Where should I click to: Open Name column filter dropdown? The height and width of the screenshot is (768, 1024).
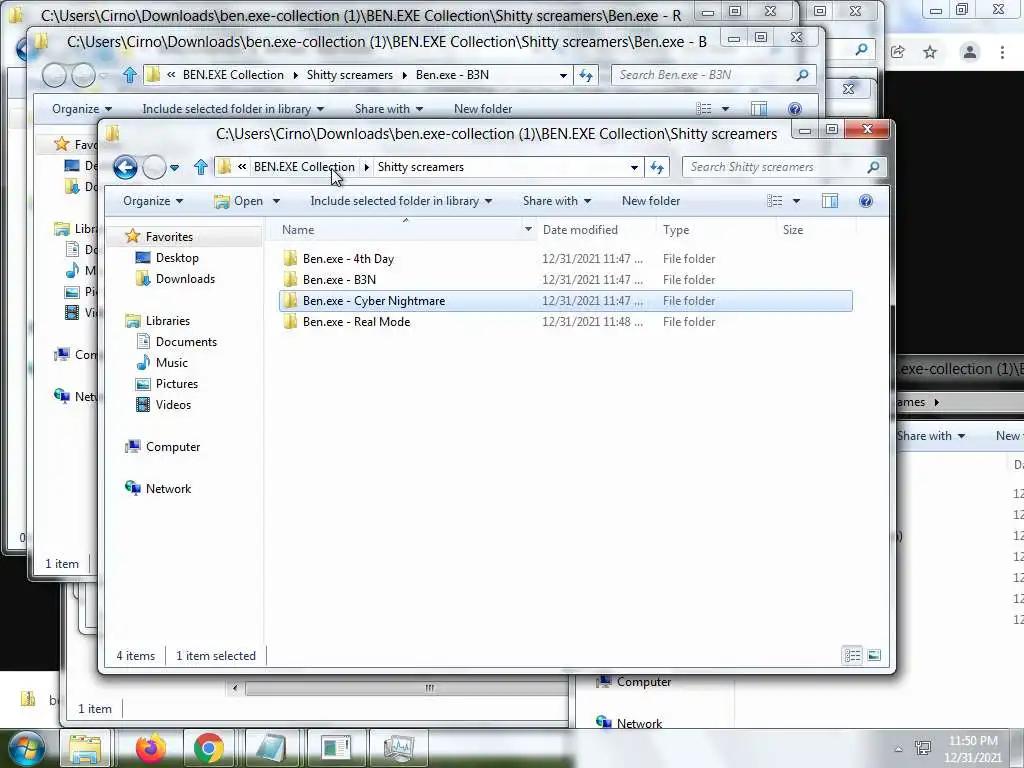[x=528, y=230]
